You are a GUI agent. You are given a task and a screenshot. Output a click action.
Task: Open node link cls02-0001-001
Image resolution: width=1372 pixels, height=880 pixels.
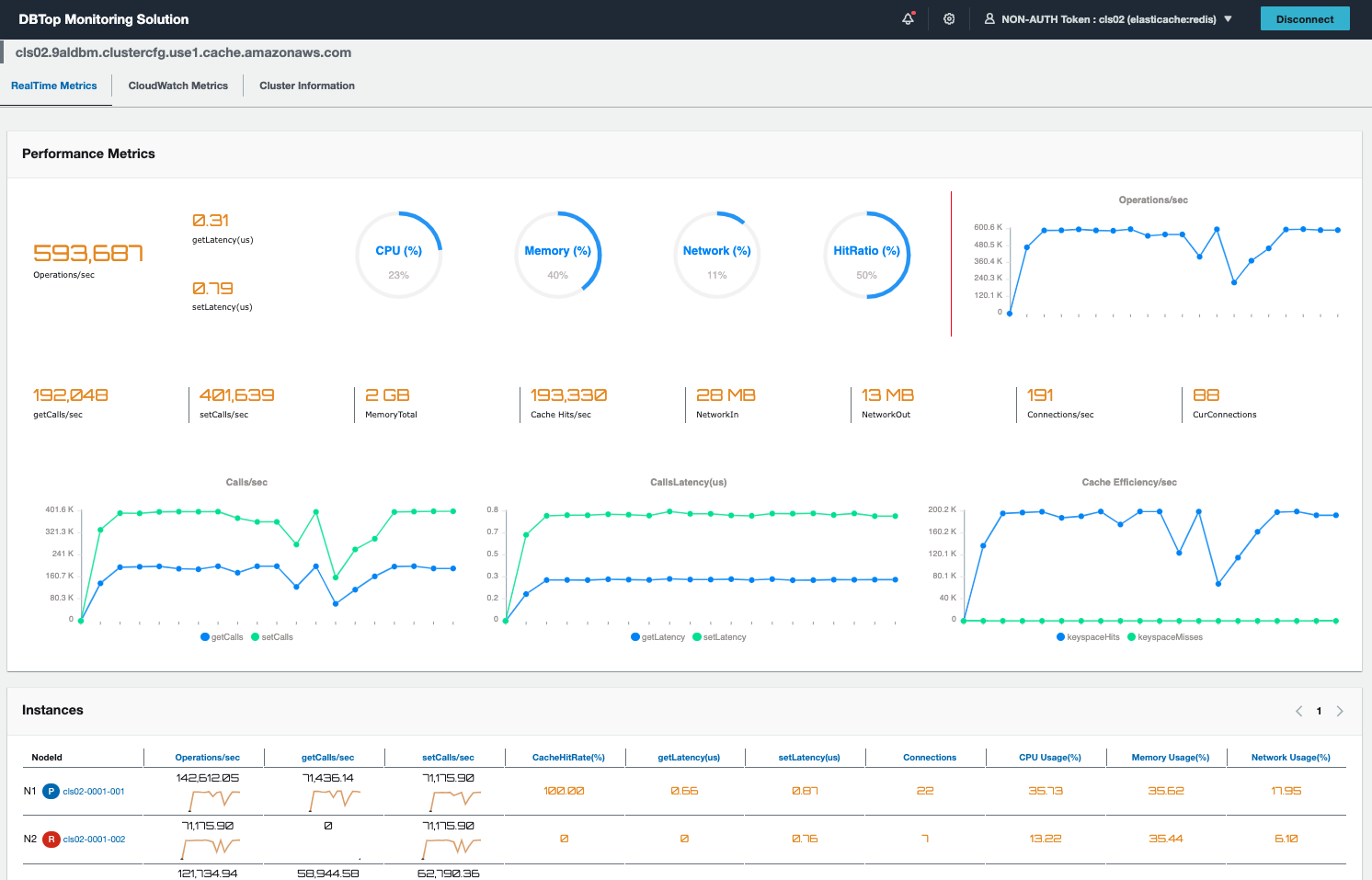(94, 792)
